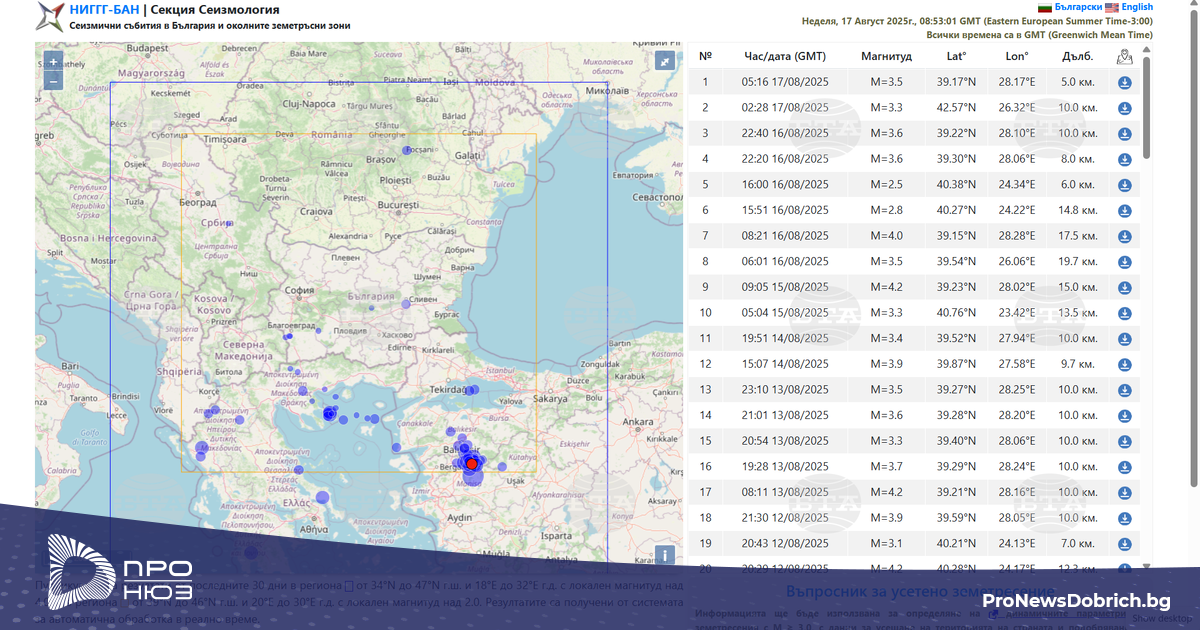The height and width of the screenshot is (630, 1200).
Task: Expand the map to fullscreen
Action: [x=665, y=61]
